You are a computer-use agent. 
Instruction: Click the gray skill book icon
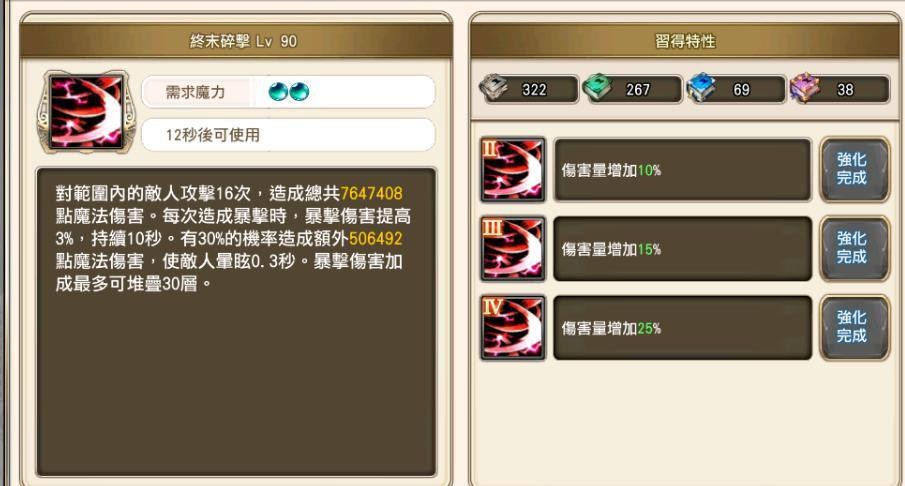pyautogui.click(x=493, y=88)
